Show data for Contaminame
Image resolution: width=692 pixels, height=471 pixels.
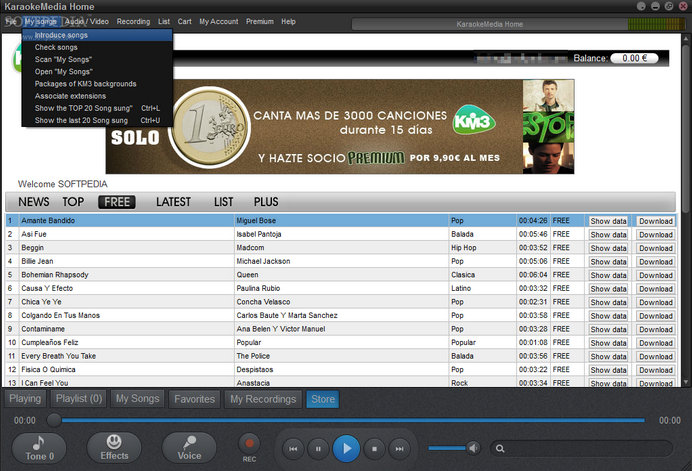click(608, 330)
